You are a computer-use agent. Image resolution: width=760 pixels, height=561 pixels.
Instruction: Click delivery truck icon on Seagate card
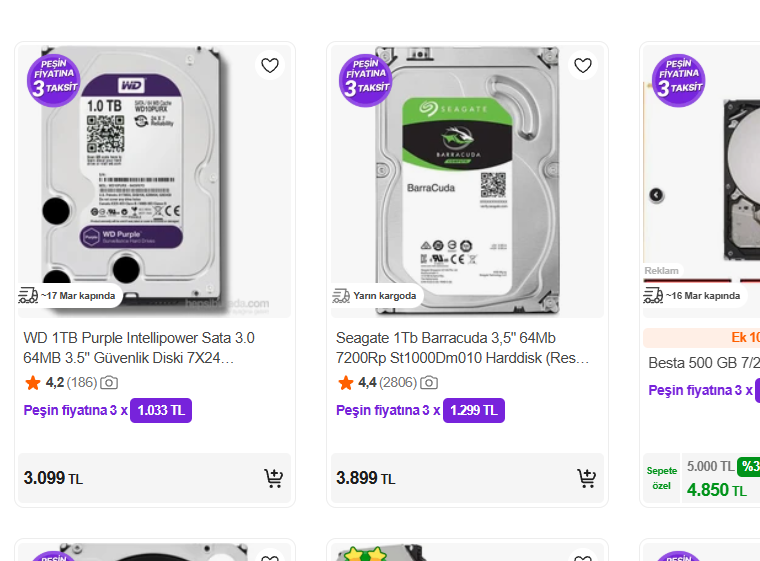(x=341, y=295)
